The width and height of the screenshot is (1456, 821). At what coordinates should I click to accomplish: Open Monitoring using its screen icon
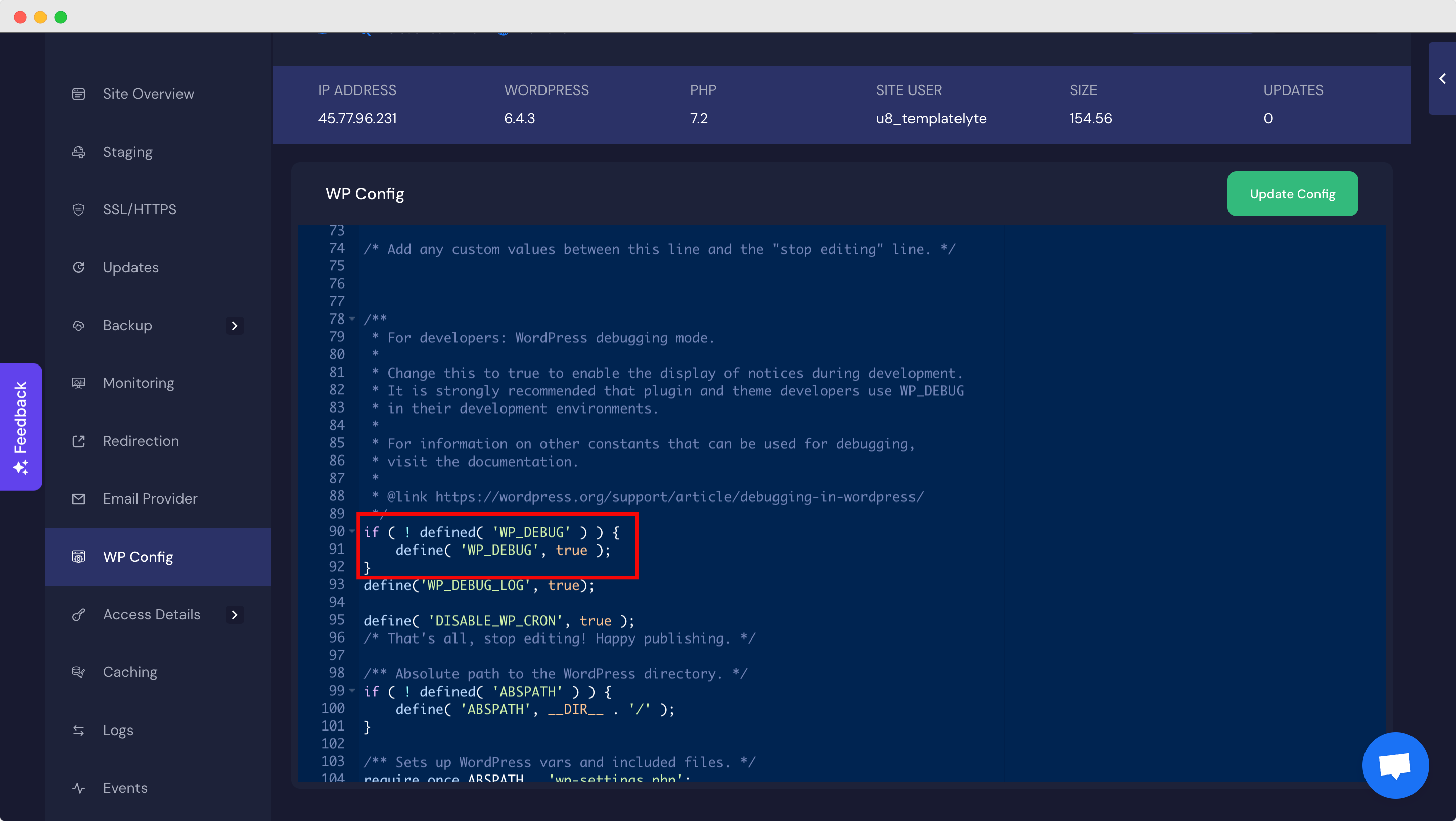click(x=78, y=383)
